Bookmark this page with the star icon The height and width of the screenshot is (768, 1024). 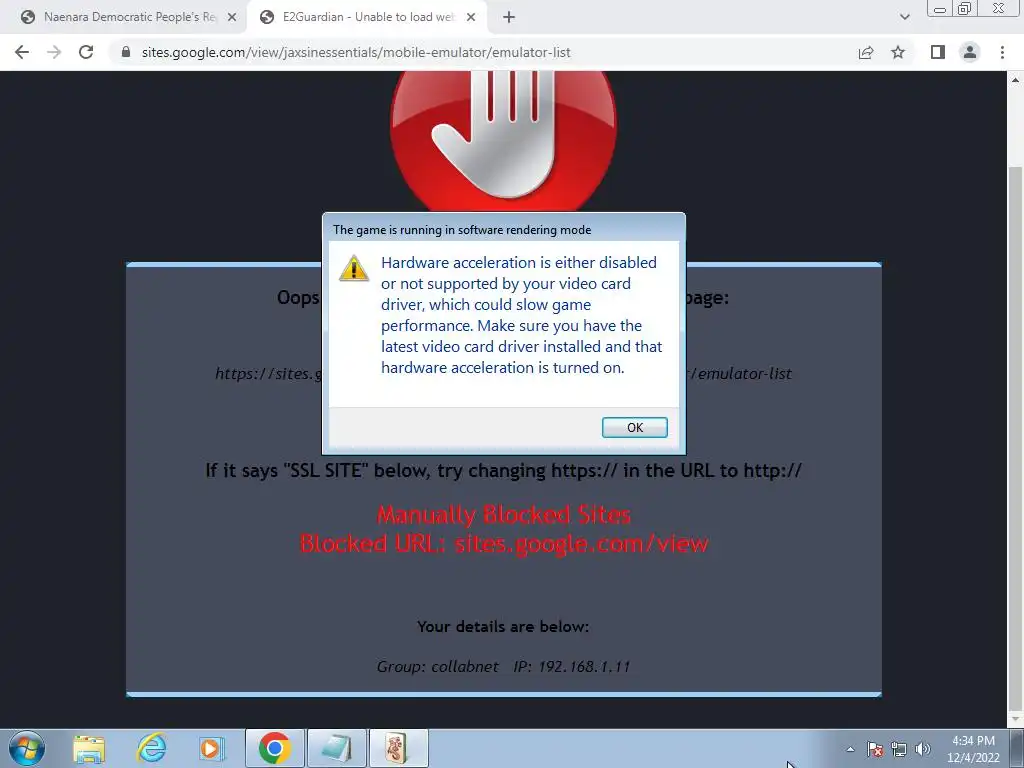point(898,52)
